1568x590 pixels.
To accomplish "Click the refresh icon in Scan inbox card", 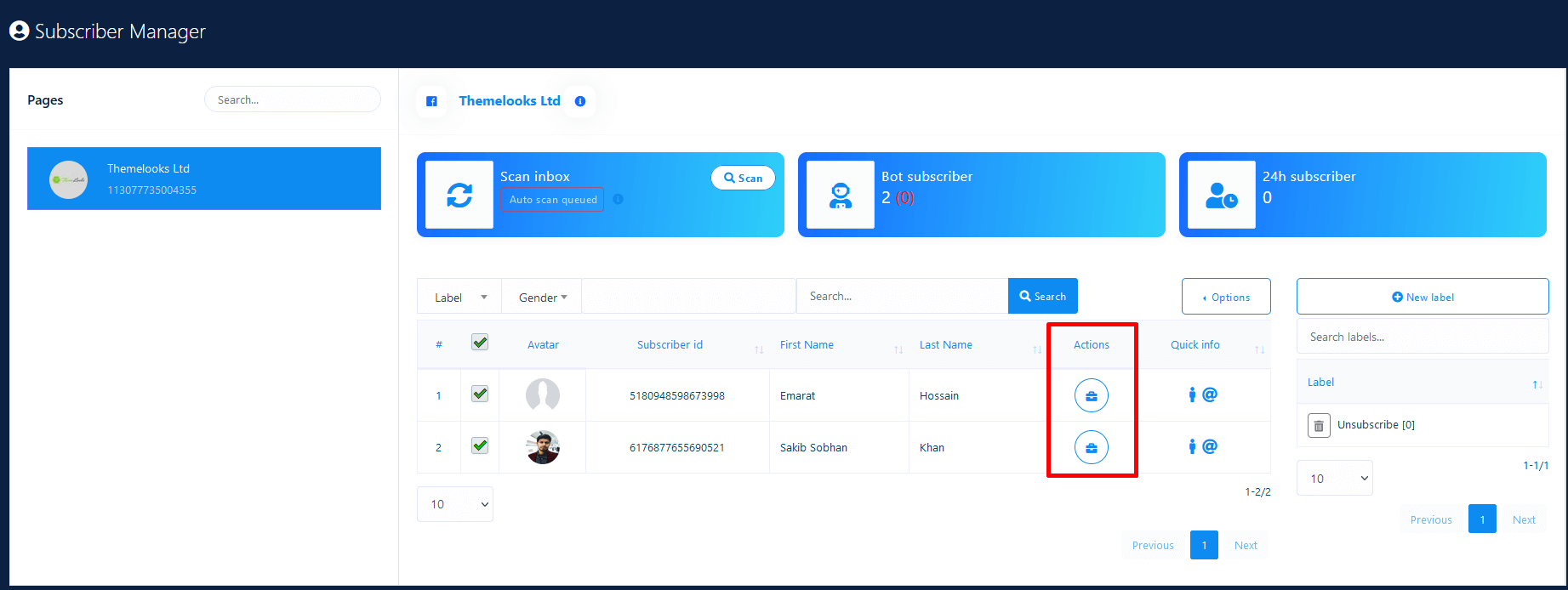I will pyautogui.click(x=459, y=196).
